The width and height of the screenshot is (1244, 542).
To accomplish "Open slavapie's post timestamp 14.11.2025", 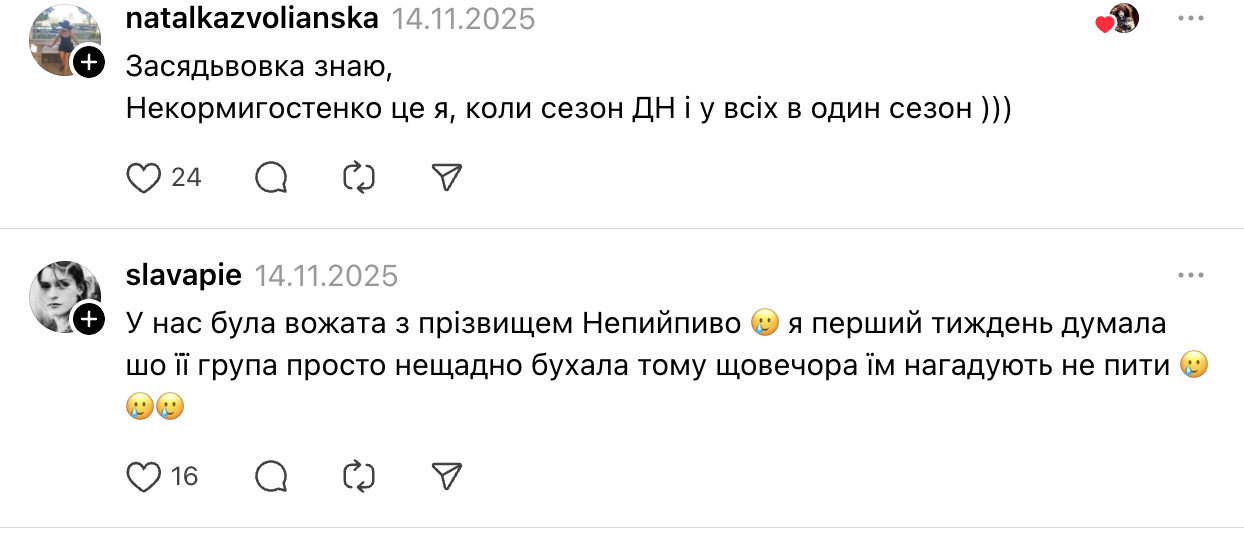I will tap(326, 275).
